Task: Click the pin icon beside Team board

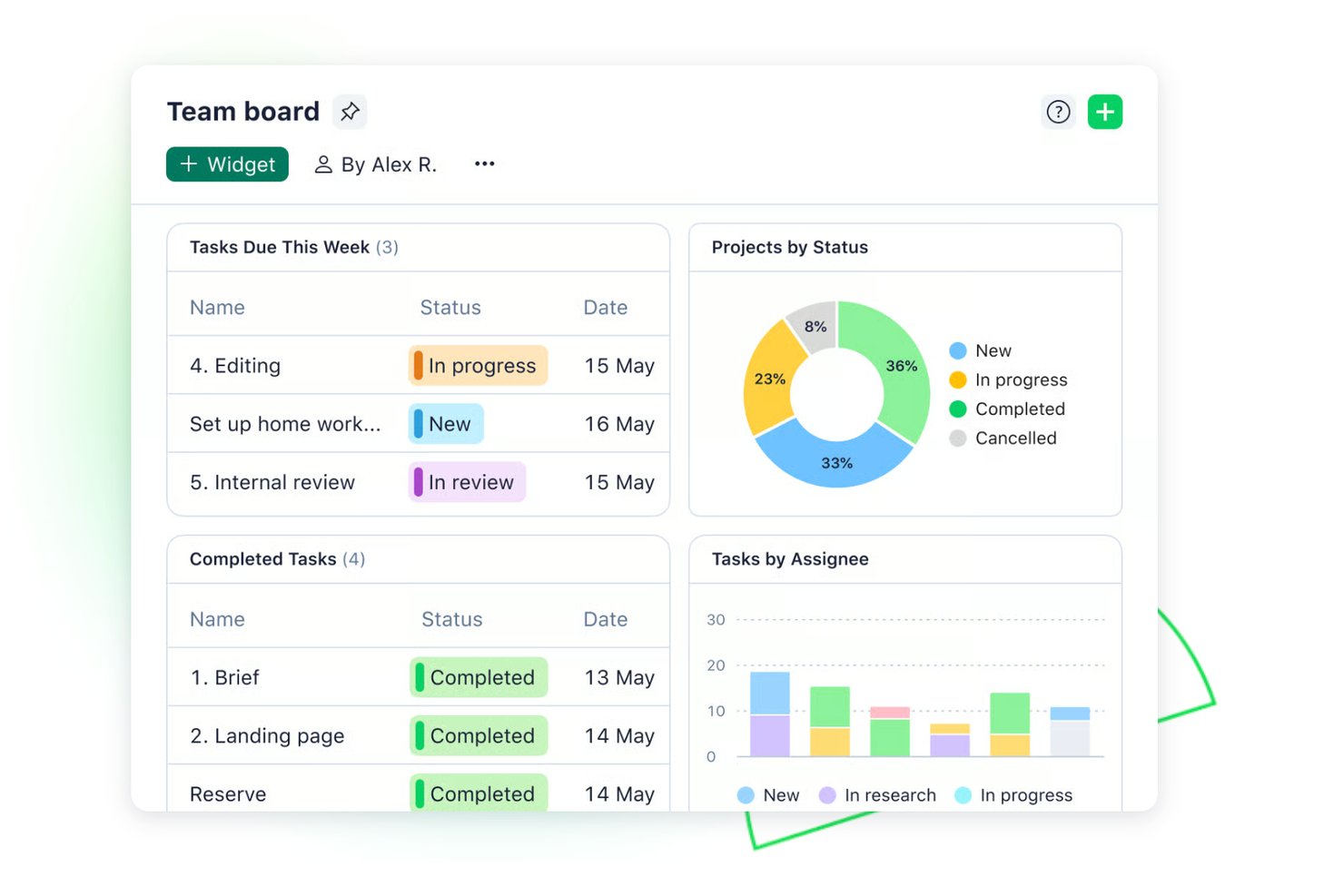Action: pyautogui.click(x=350, y=112)
